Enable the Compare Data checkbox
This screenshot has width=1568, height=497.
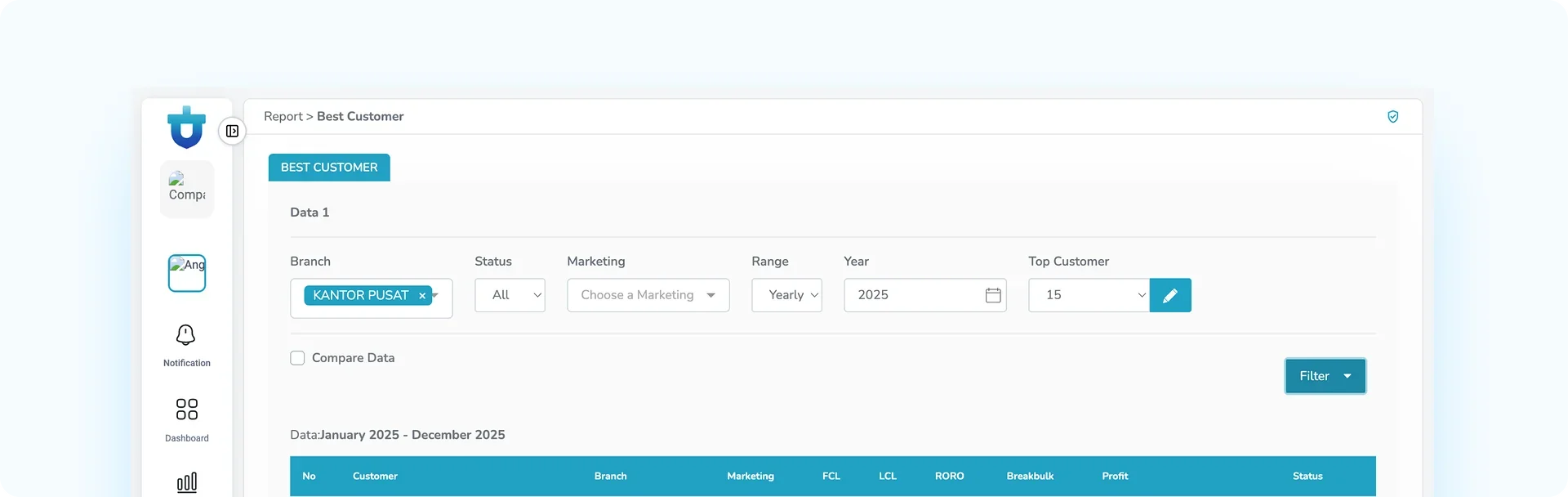coord(297,358)
